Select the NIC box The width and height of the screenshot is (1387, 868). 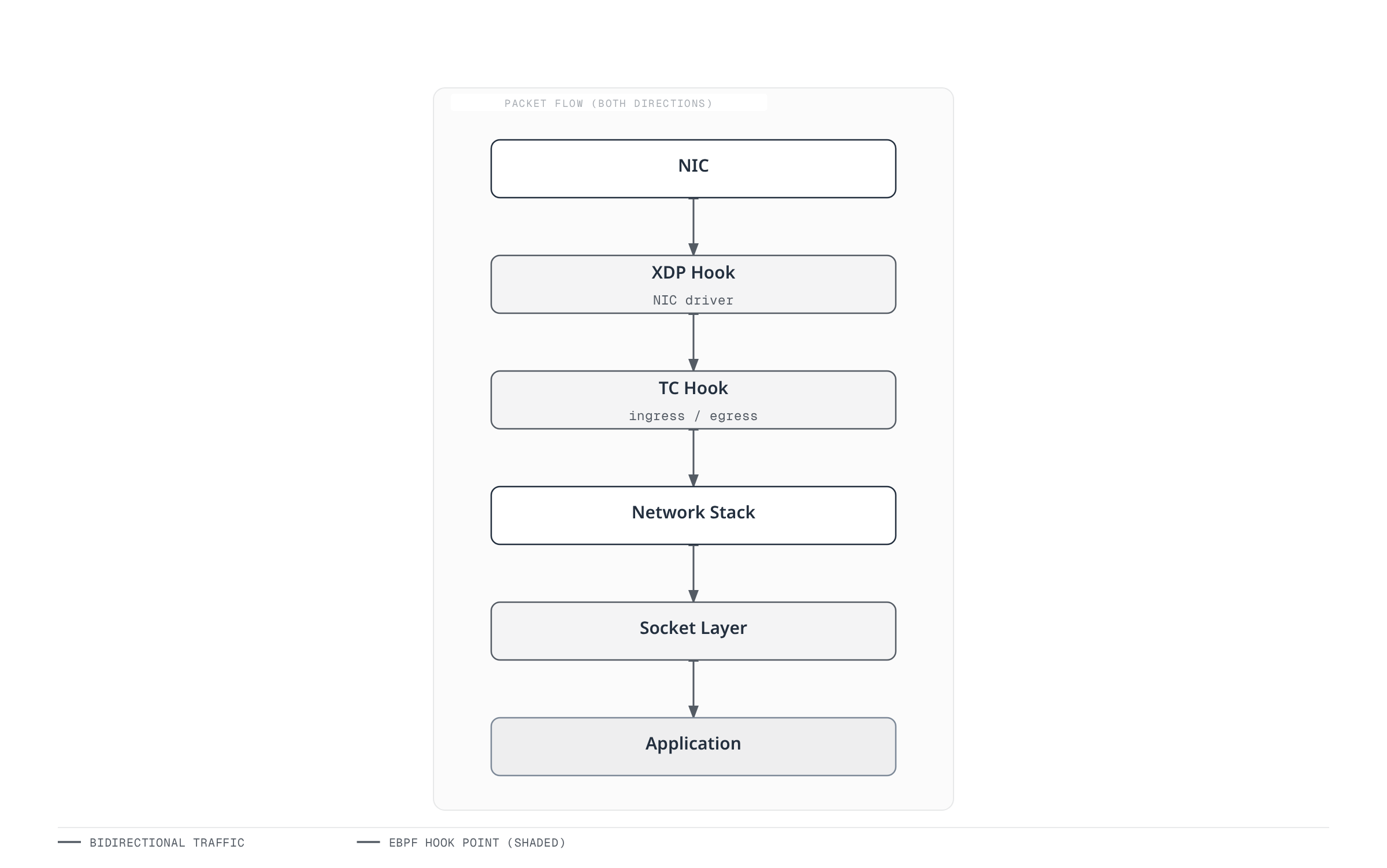coord(693,169)
